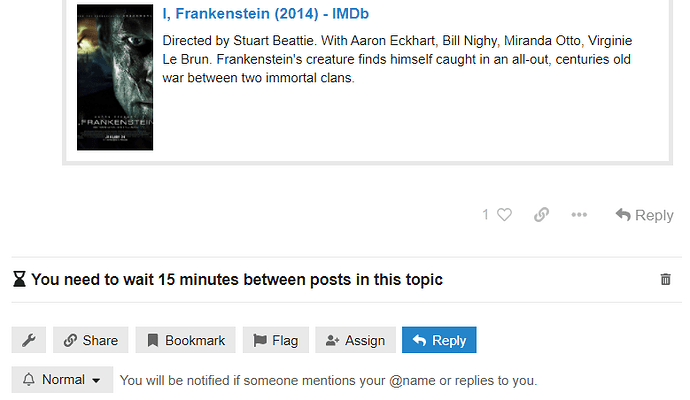Screen dimensions: 690x400
Task: Reply to the post above the divider
Action: pyautogui.click(x=644, y=215)
